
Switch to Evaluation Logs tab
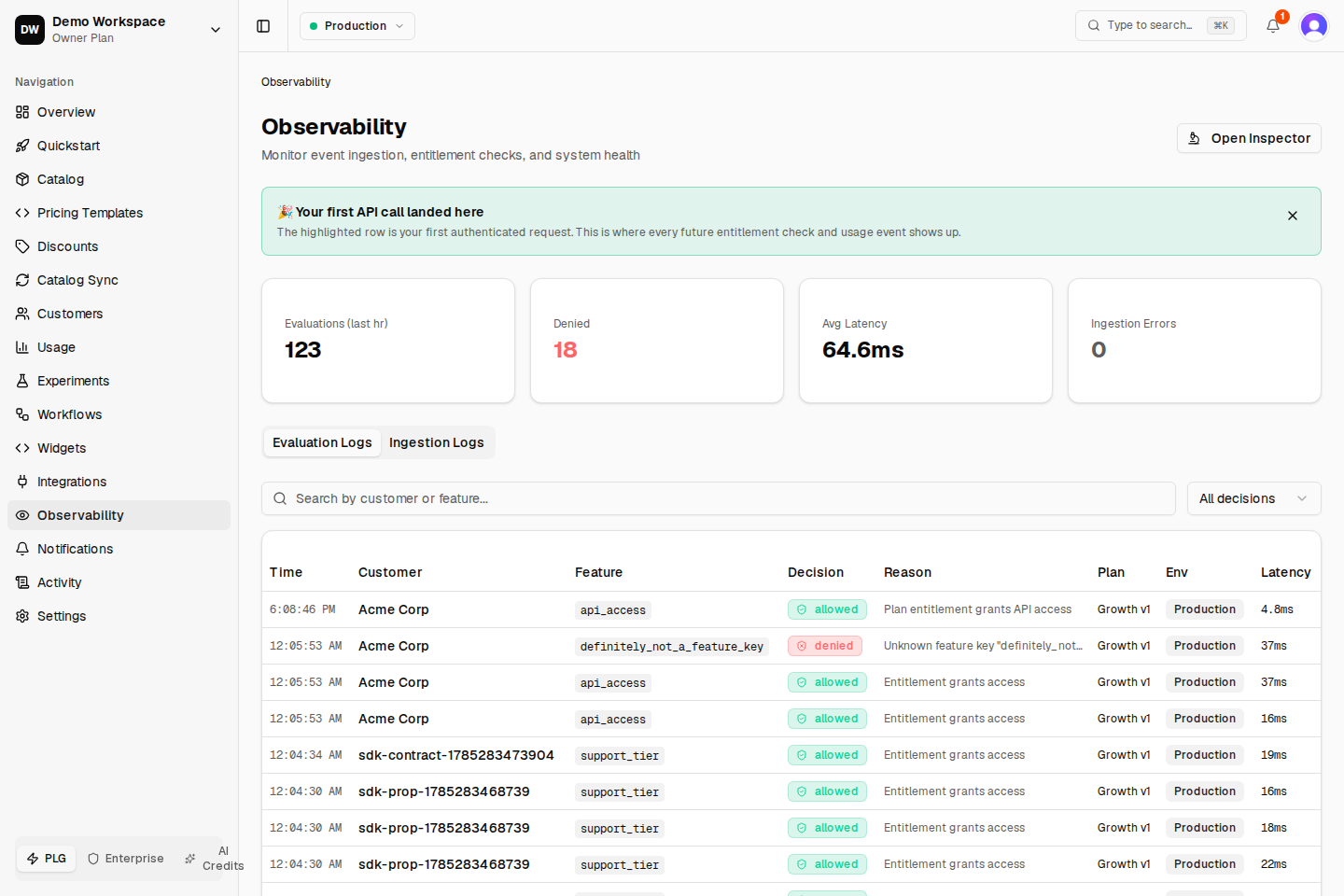click(x=322, y=442)
